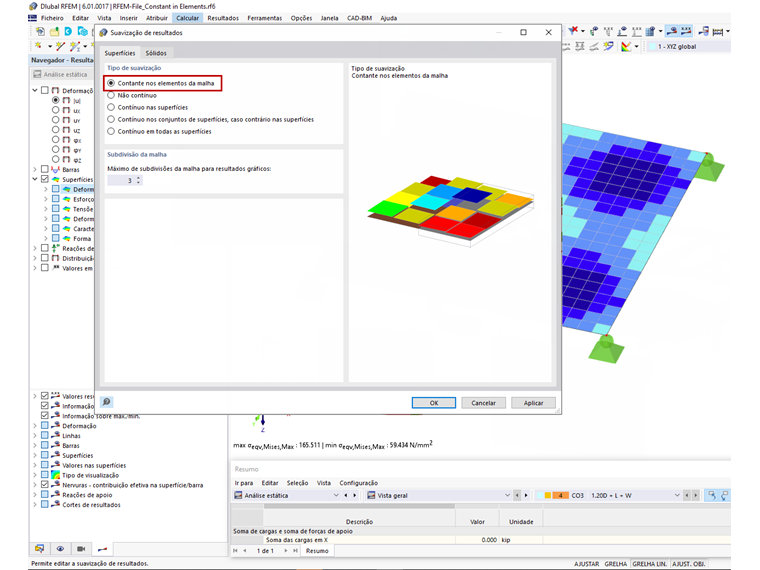Toggle the Superfícies checkbox in navigator tree
Screen dimensions: 760x570
[45, 179]
